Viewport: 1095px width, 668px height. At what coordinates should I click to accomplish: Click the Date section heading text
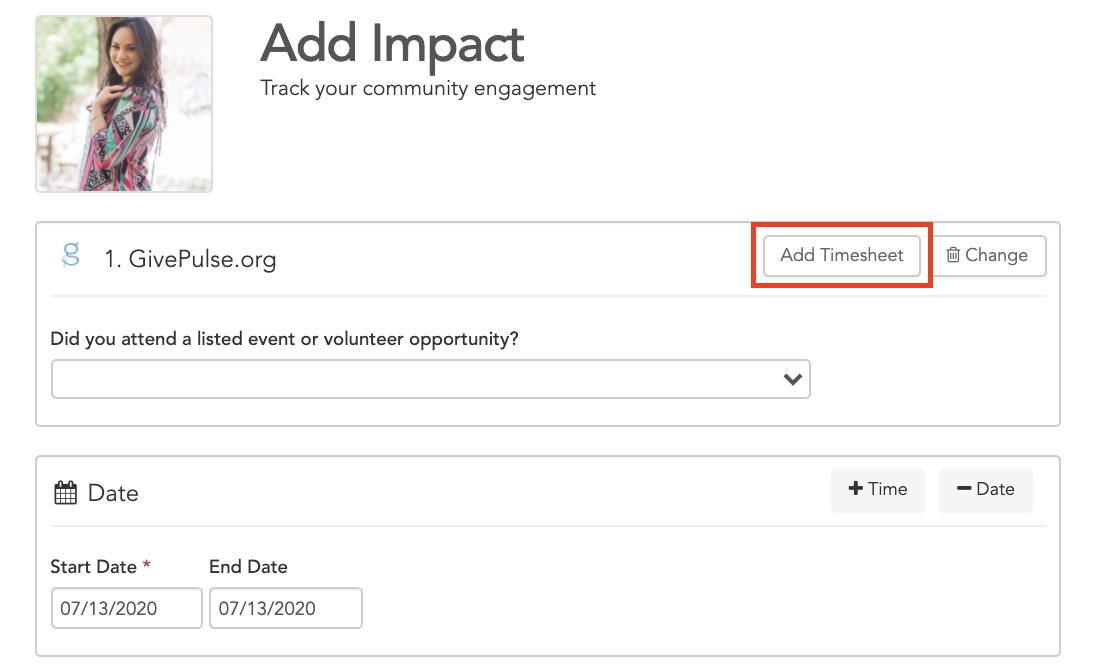point(113,493)
